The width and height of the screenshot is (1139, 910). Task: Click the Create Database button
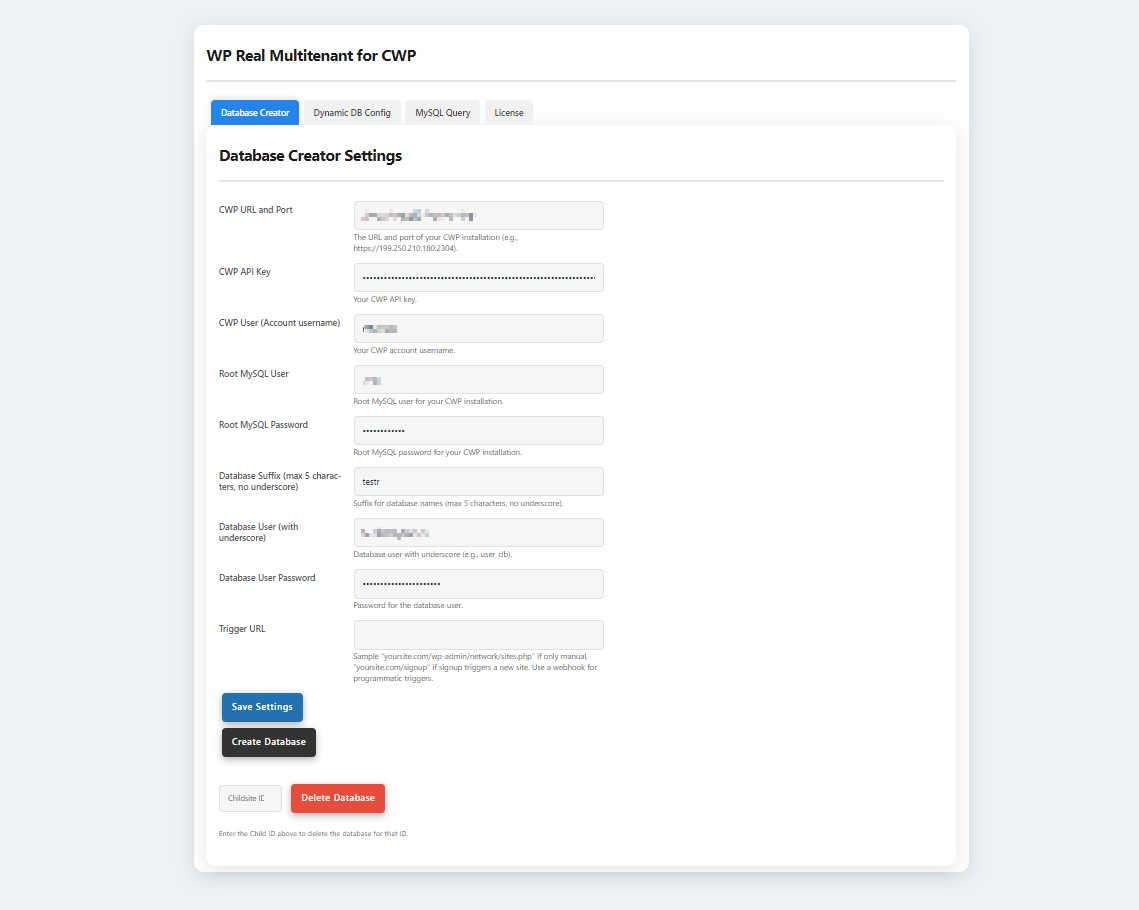[x=268, y=742]
